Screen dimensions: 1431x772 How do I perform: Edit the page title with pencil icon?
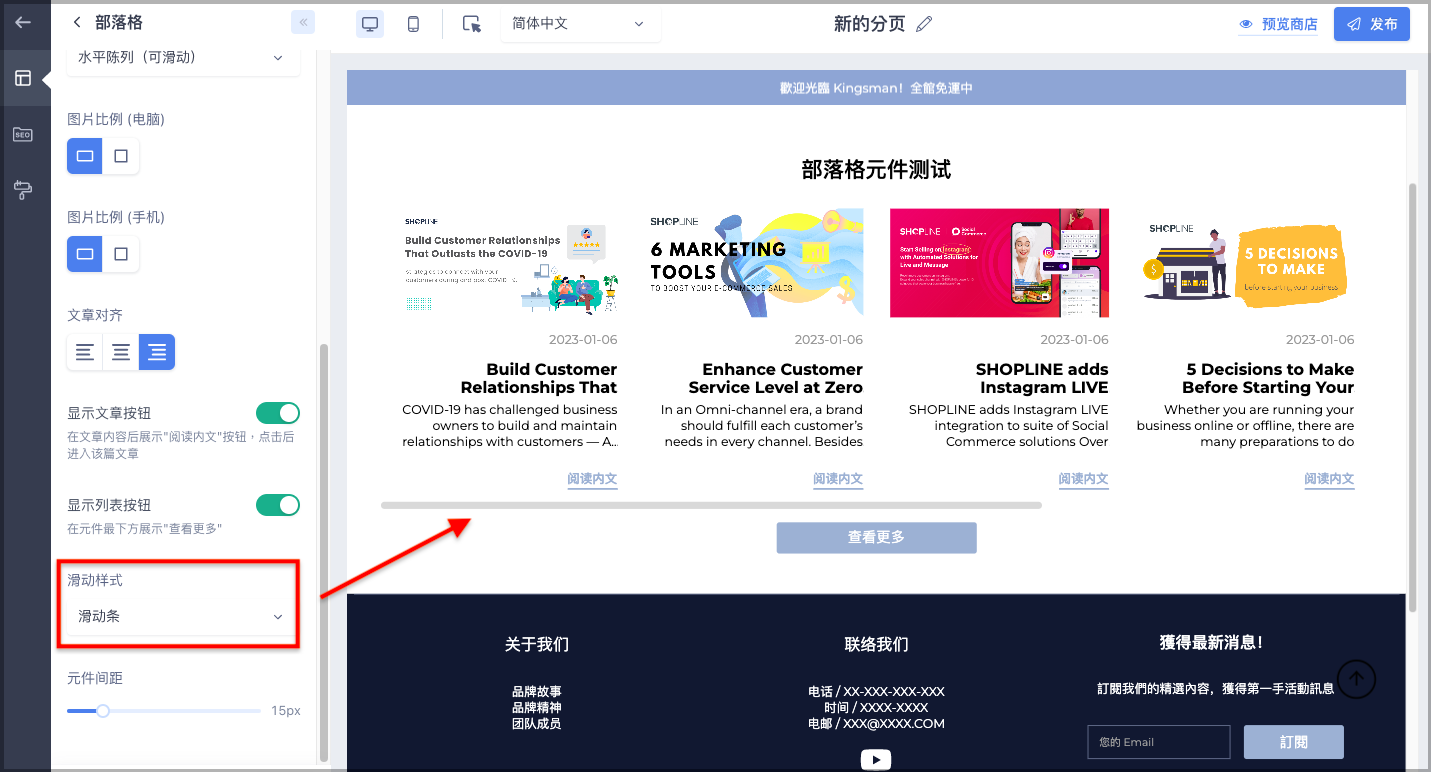924,24
